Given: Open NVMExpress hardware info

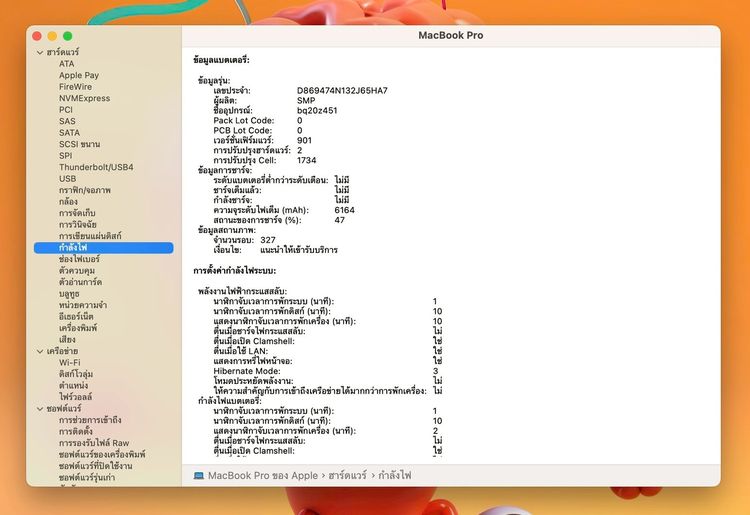Looking at the screenshot, I should pyautogui.click(x=84, y=98).
